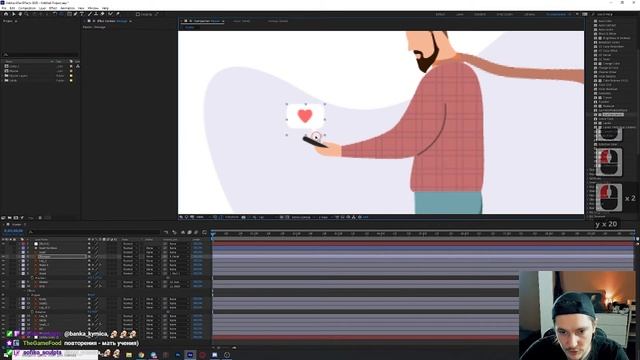Expand layer 10 twirl-down arrow

tap(19, 287)
